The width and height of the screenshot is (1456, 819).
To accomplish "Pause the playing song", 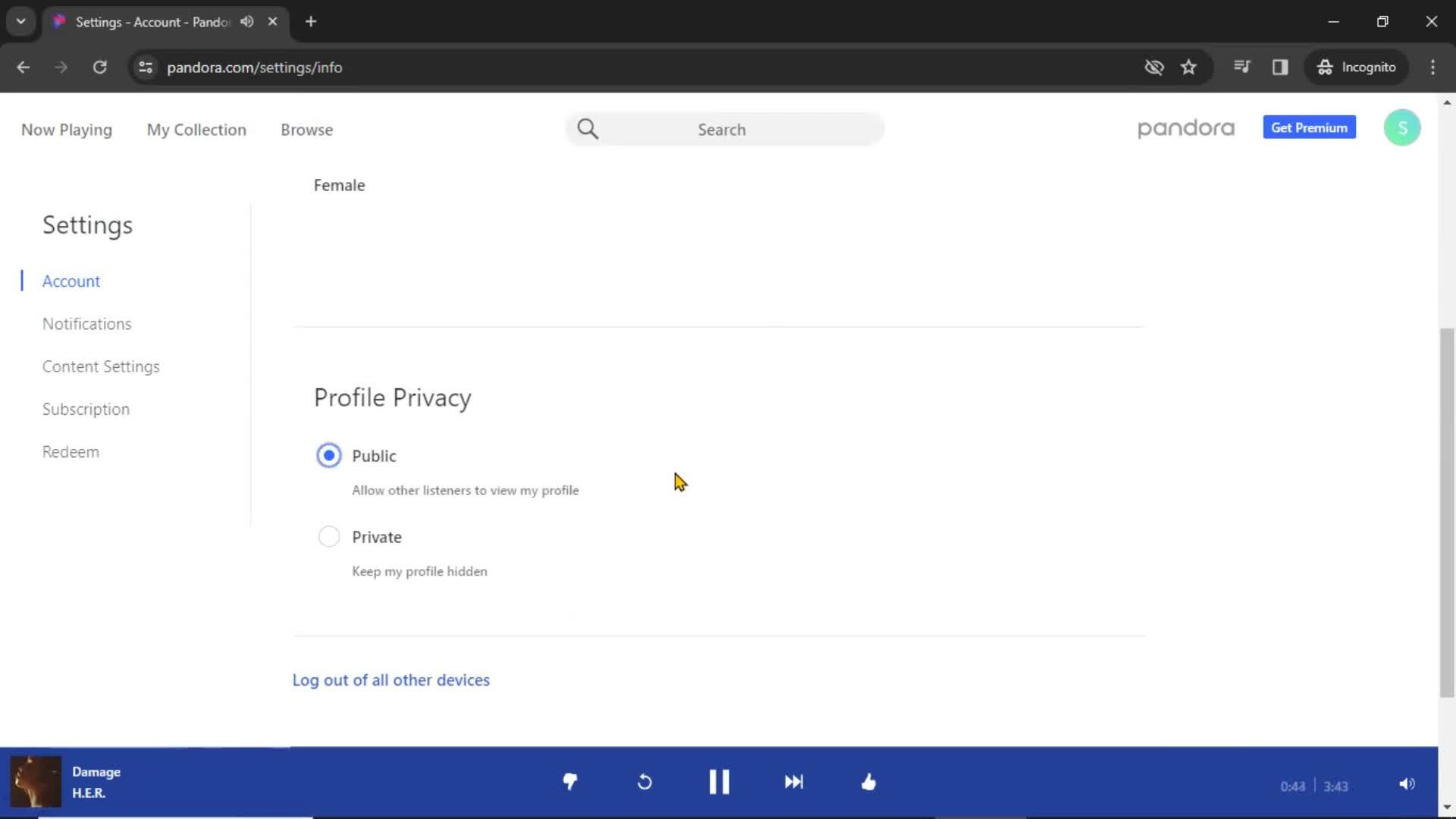I will tap(719, 782).
